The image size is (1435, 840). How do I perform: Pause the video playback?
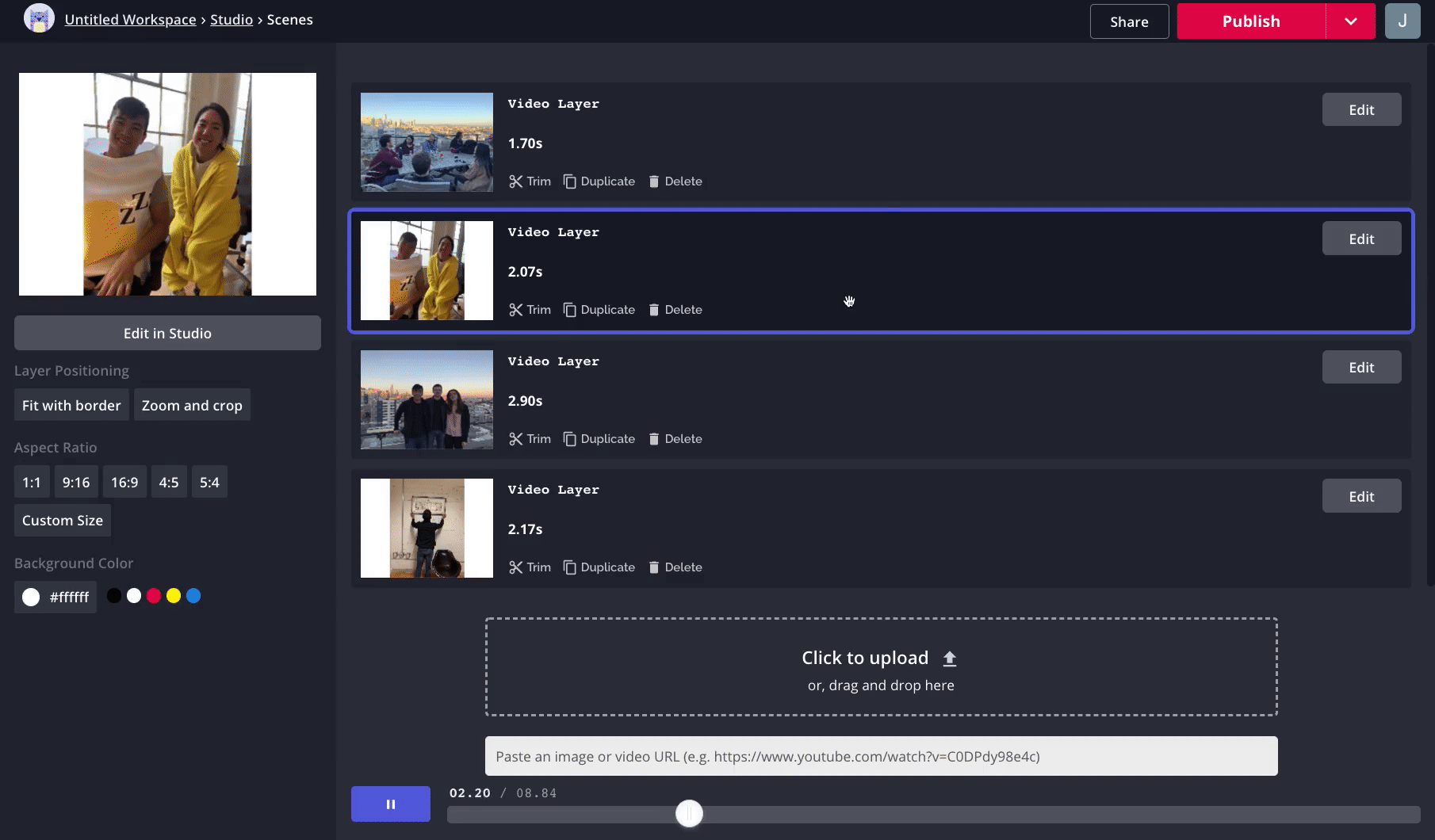[391, 804]
